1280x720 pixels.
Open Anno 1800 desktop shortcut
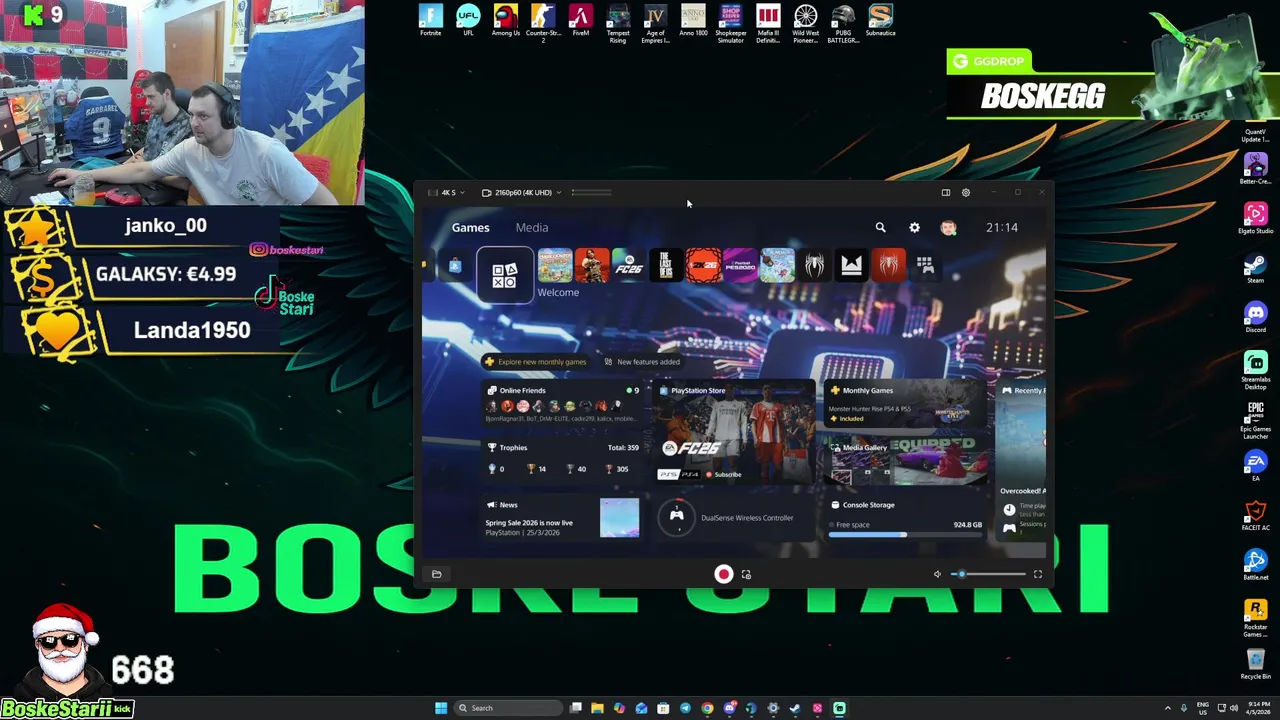[693, 22]
